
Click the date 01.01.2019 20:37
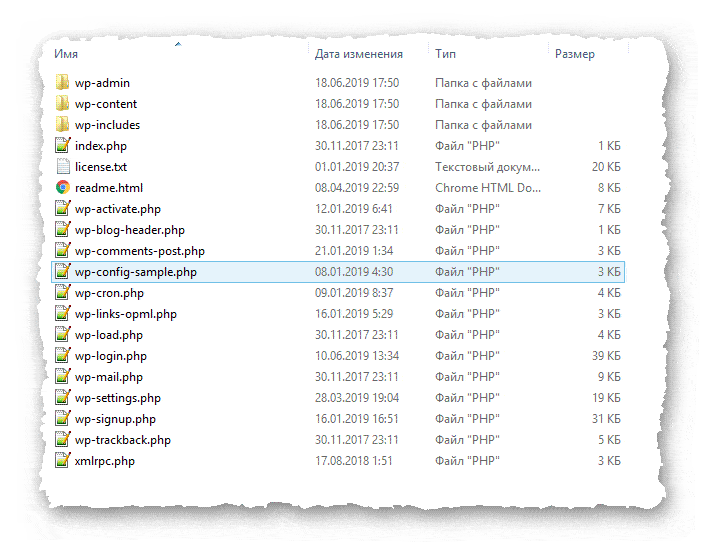[357, 167]
